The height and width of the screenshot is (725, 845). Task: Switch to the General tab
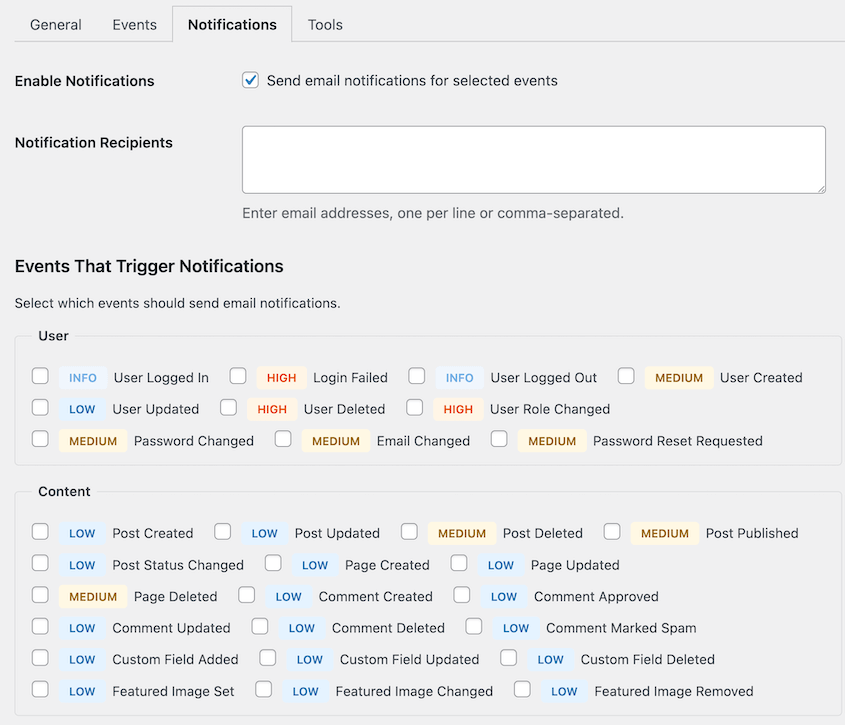click(55, 24)
